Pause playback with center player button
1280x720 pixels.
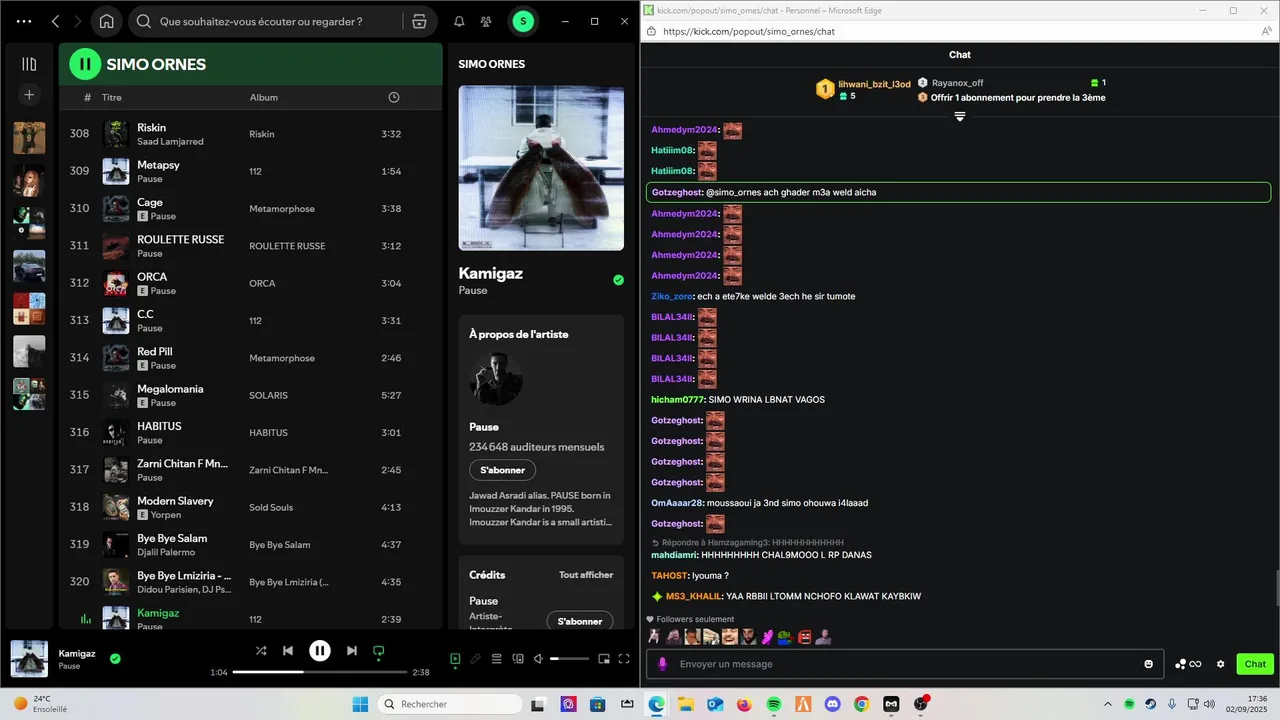point(320,651)
